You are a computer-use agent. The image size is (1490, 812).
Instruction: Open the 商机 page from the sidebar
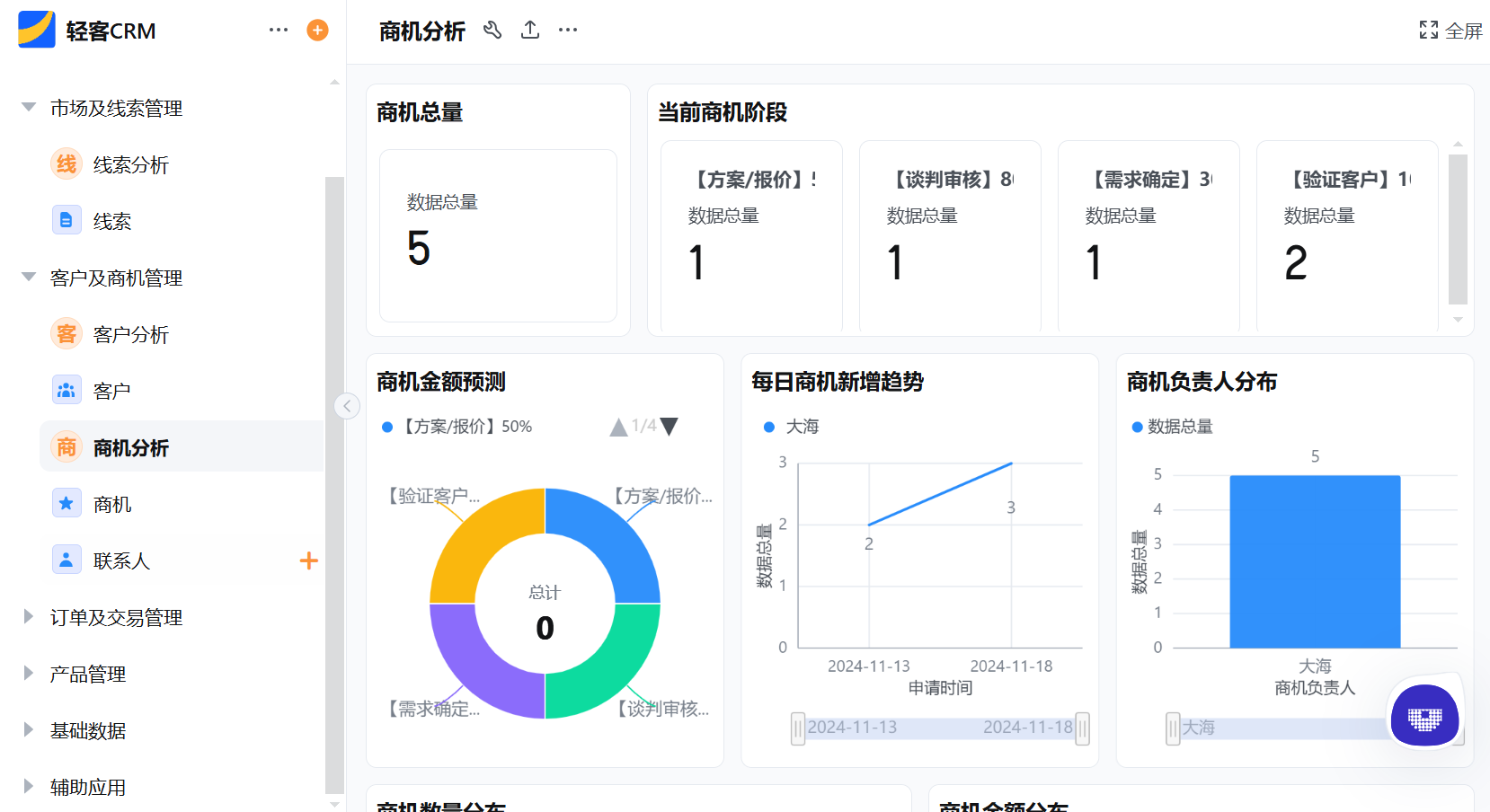pos(110,503)
